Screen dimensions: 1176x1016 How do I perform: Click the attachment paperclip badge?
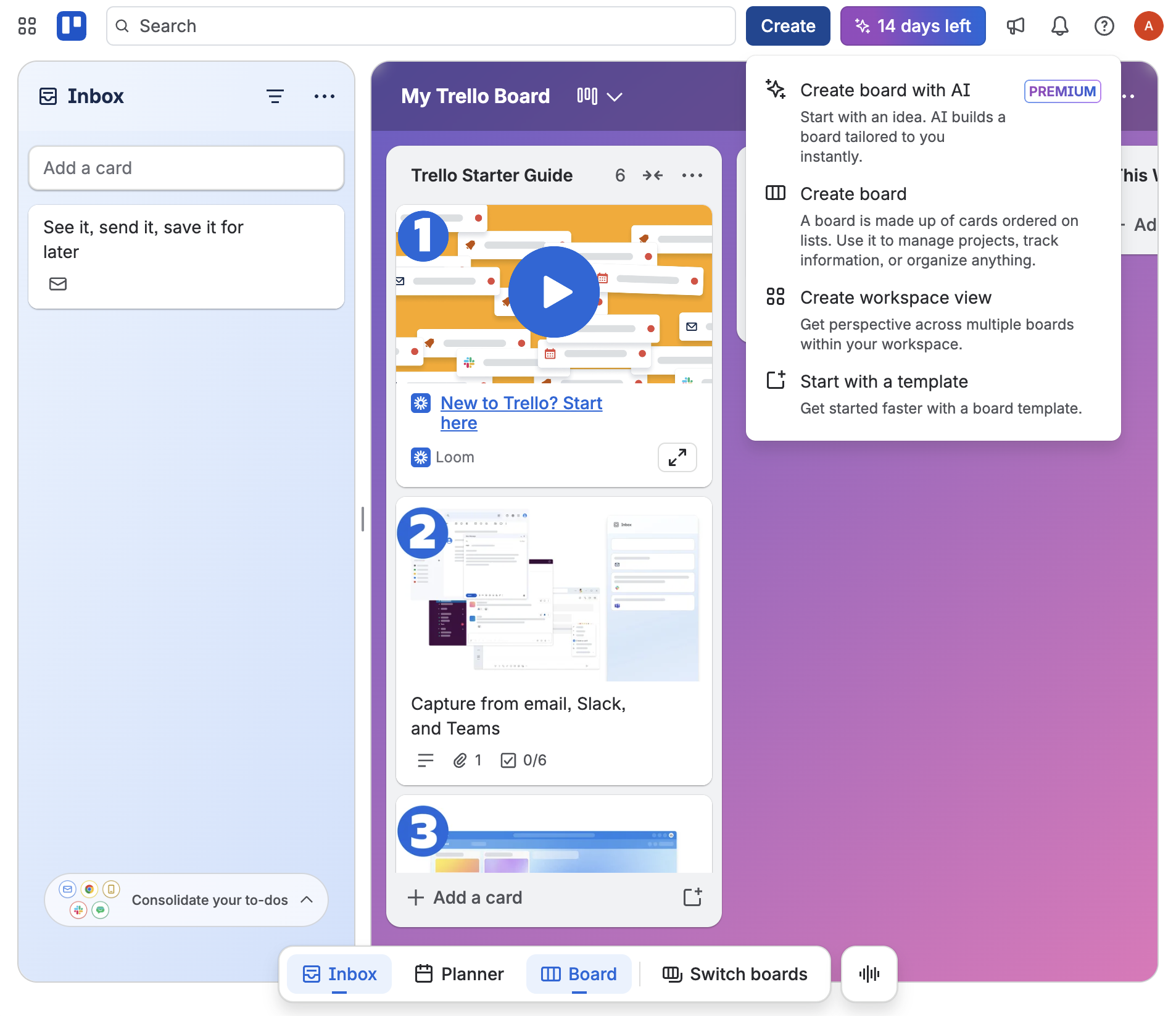[x=468, y=760]
